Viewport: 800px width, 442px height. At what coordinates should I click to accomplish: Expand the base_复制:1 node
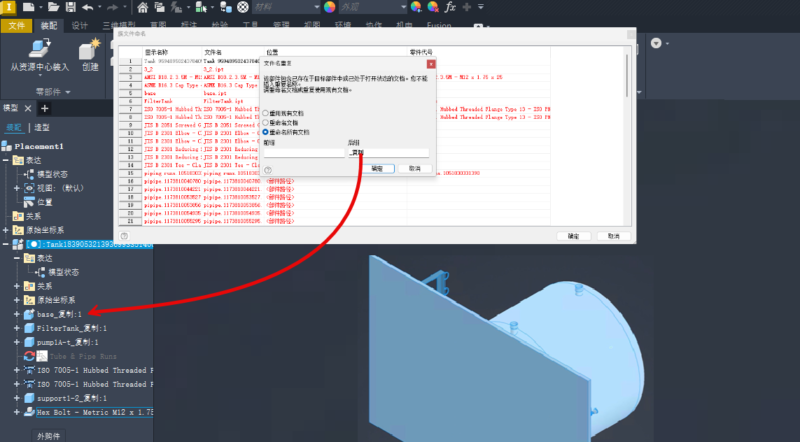pos(17,314)
